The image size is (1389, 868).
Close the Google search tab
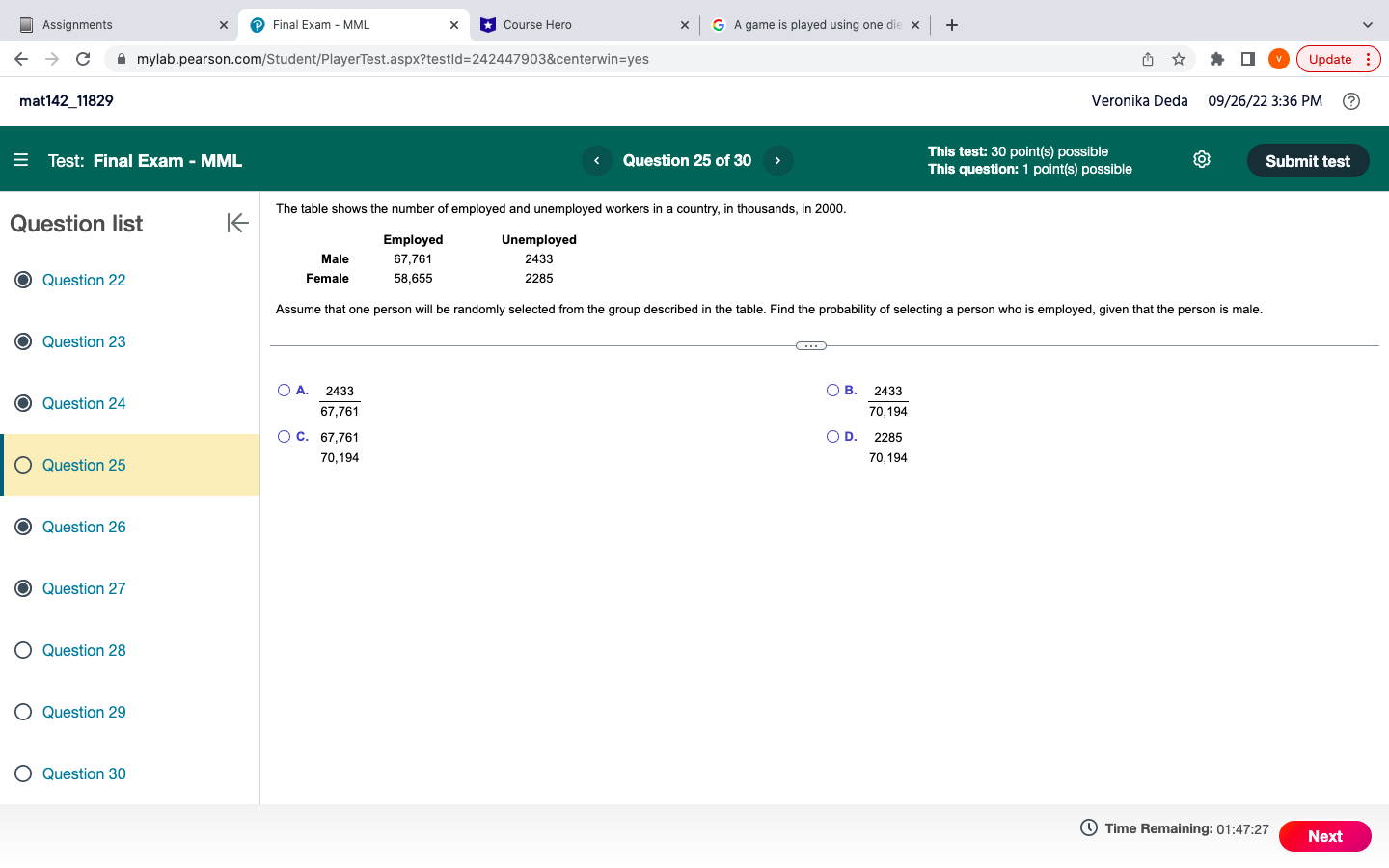coord(915,25)
